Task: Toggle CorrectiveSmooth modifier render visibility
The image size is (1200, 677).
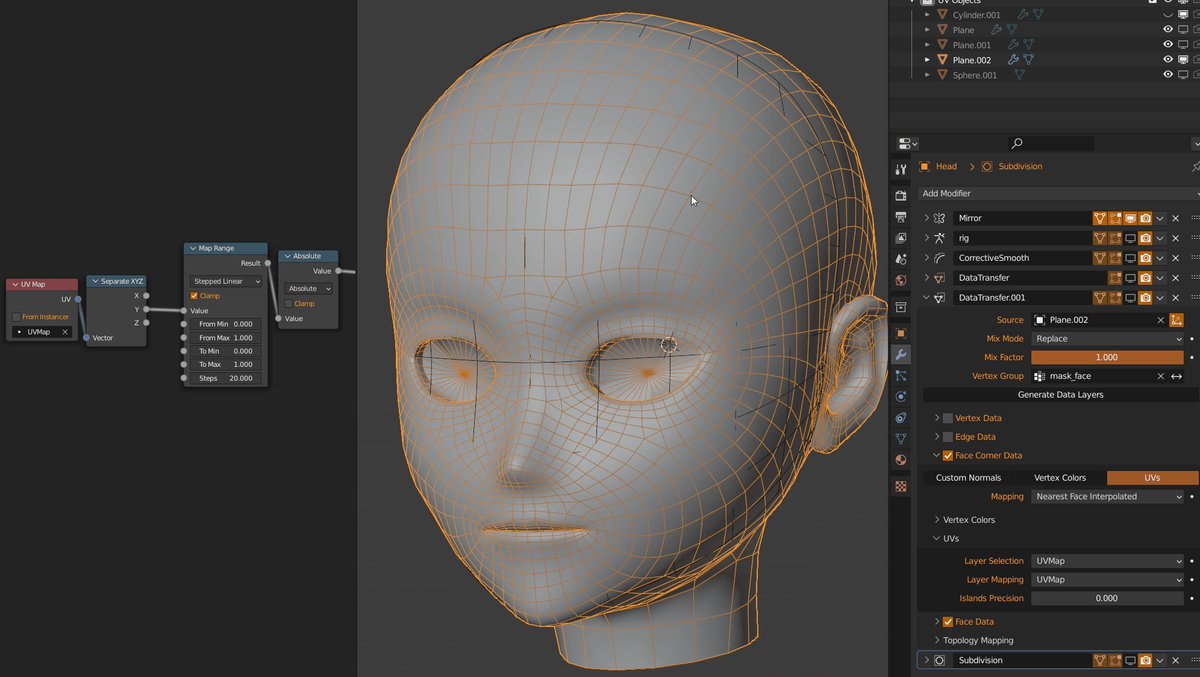Action: [x=1145, y=258]
